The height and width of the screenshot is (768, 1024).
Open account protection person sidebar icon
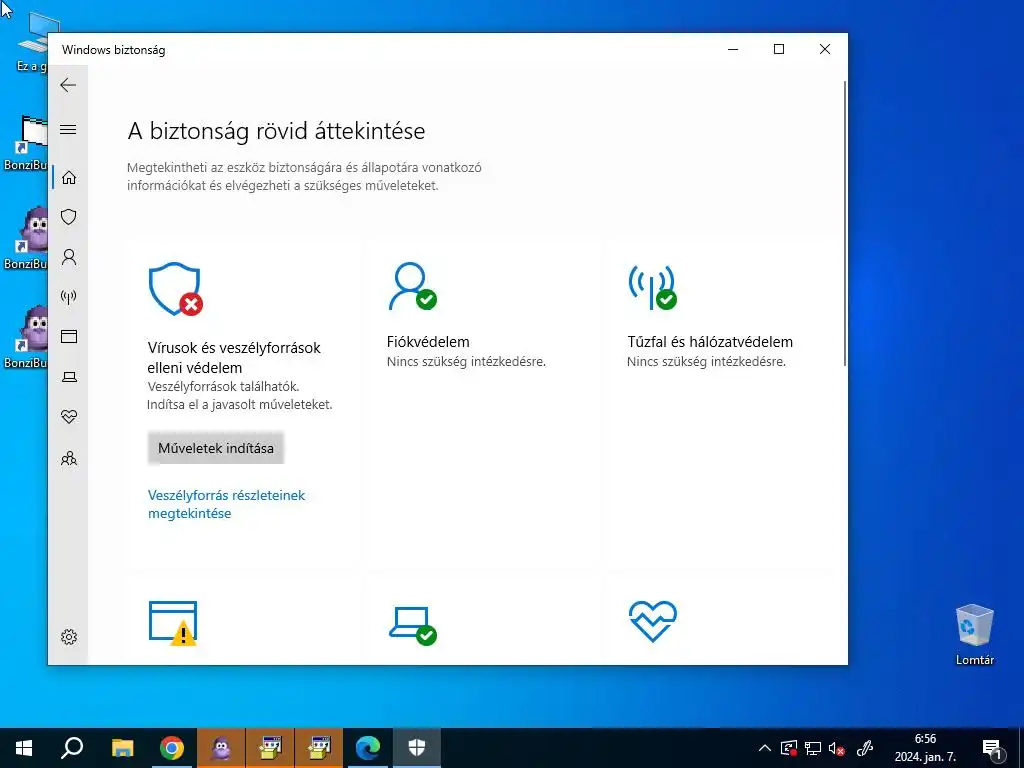coord(69,257)
